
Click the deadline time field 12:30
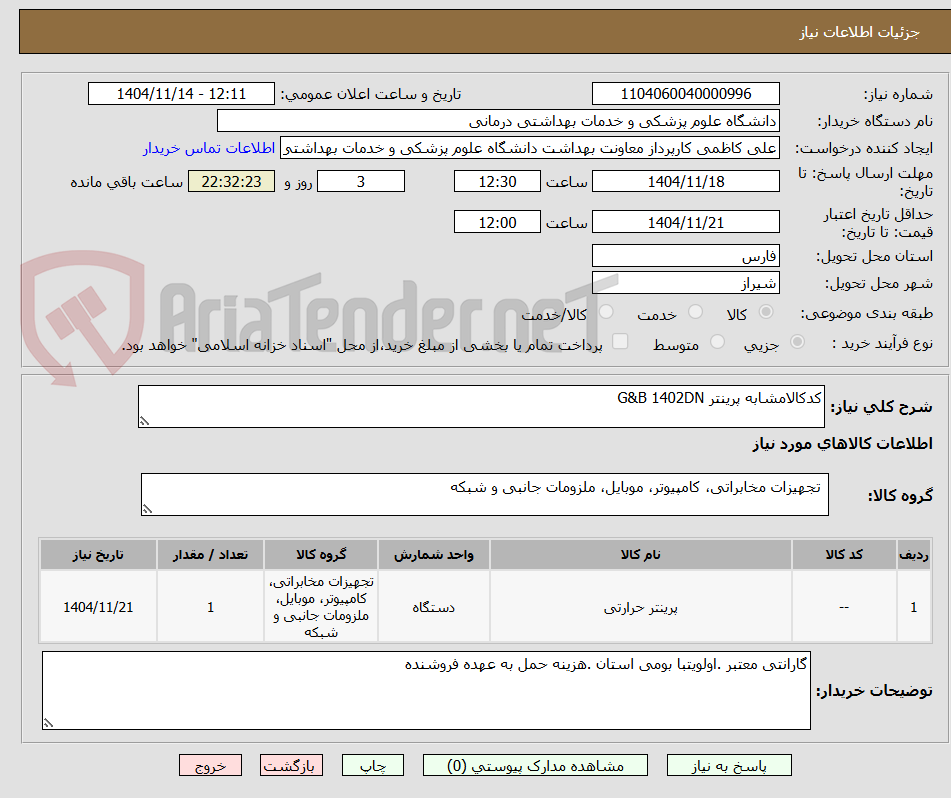coord(497,181)
